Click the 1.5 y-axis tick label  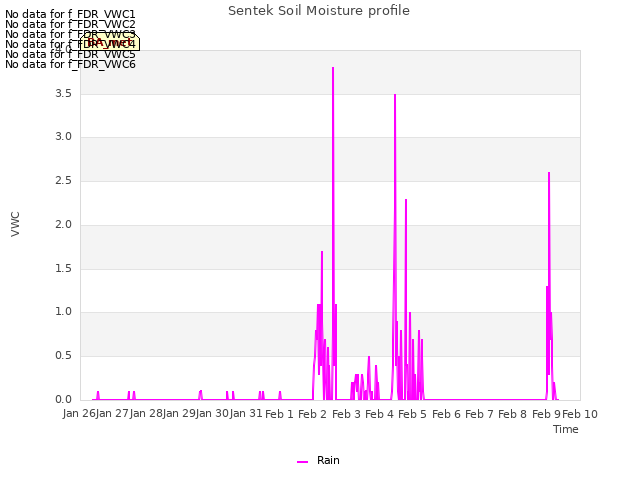click(x=63, y=269)
